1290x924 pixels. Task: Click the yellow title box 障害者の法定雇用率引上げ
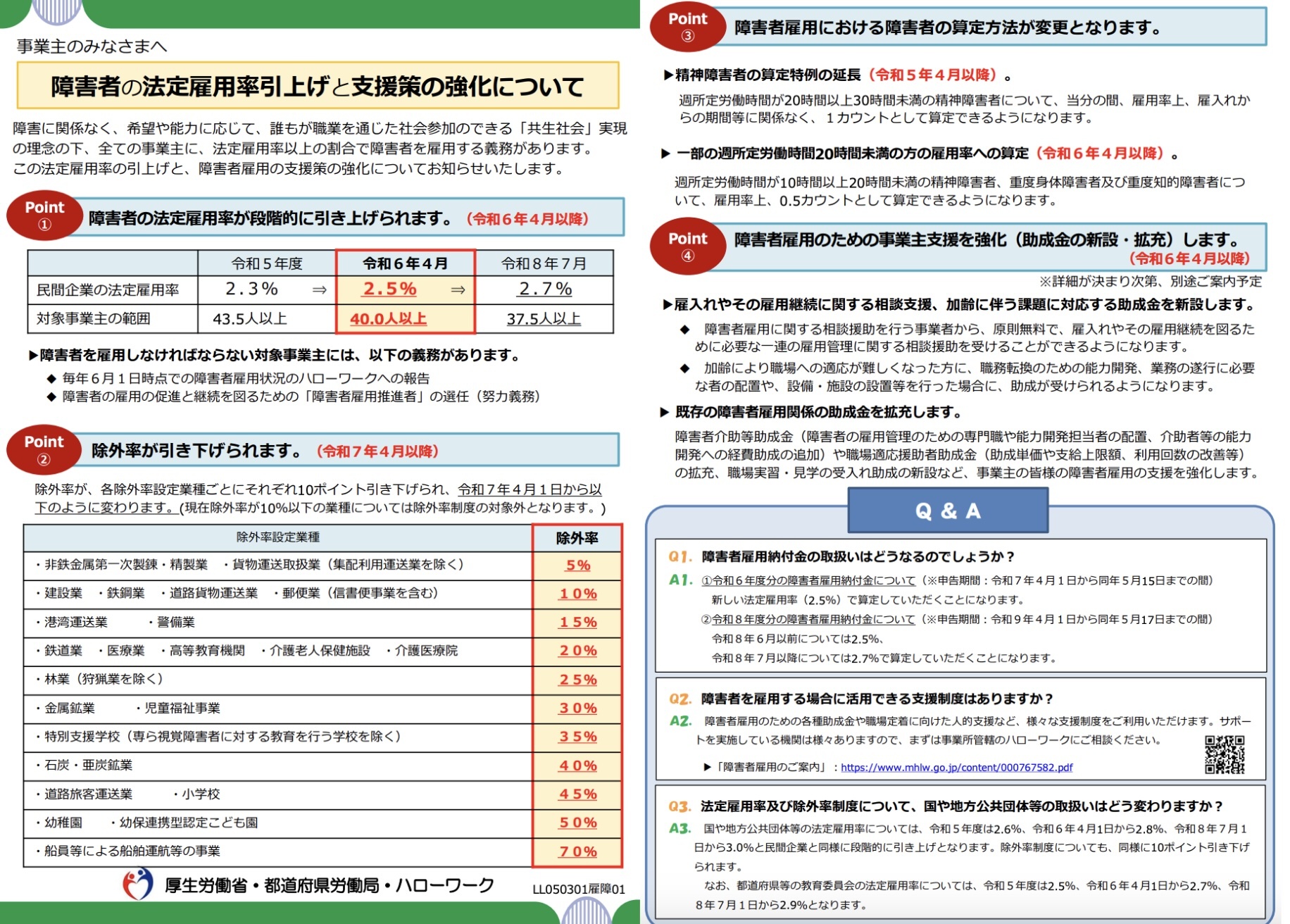coord(318,86)
